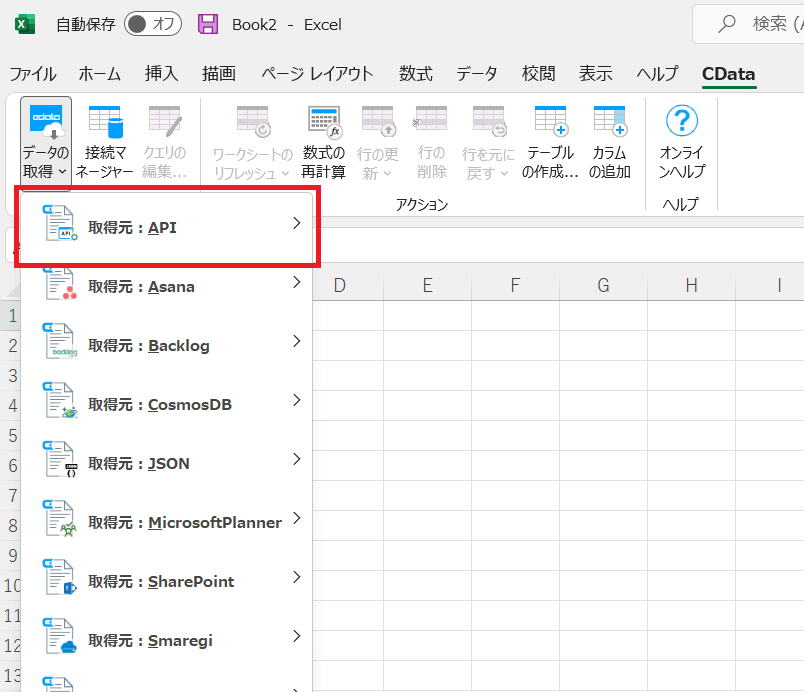Screen dimensions: 804x692
Task: Choose 取得元 : Asana menu entry
Action: [x=167, y=286]
